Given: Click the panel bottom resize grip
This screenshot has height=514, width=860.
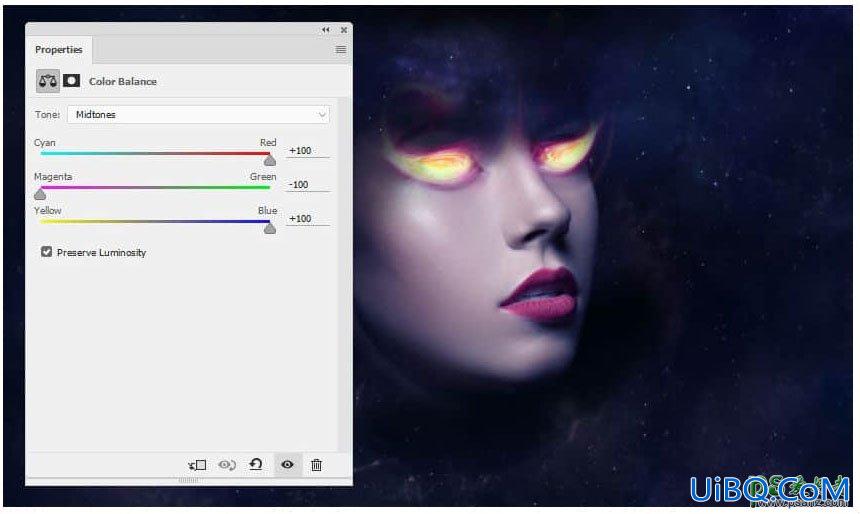Looking at the screenshot, I should [x=188, y=481].
